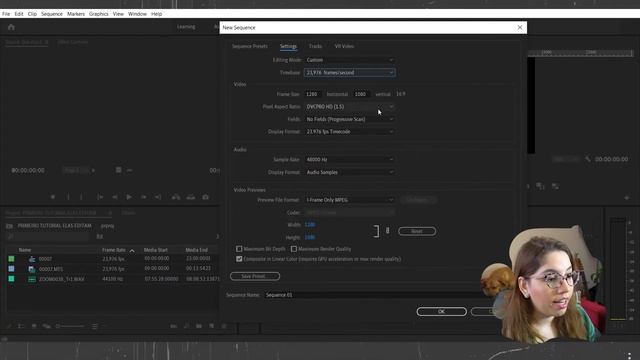Viewport: 640px width, 360px height.
Task: Uncheck Composite in Linear Color
Action: click(x=239, y=259)
